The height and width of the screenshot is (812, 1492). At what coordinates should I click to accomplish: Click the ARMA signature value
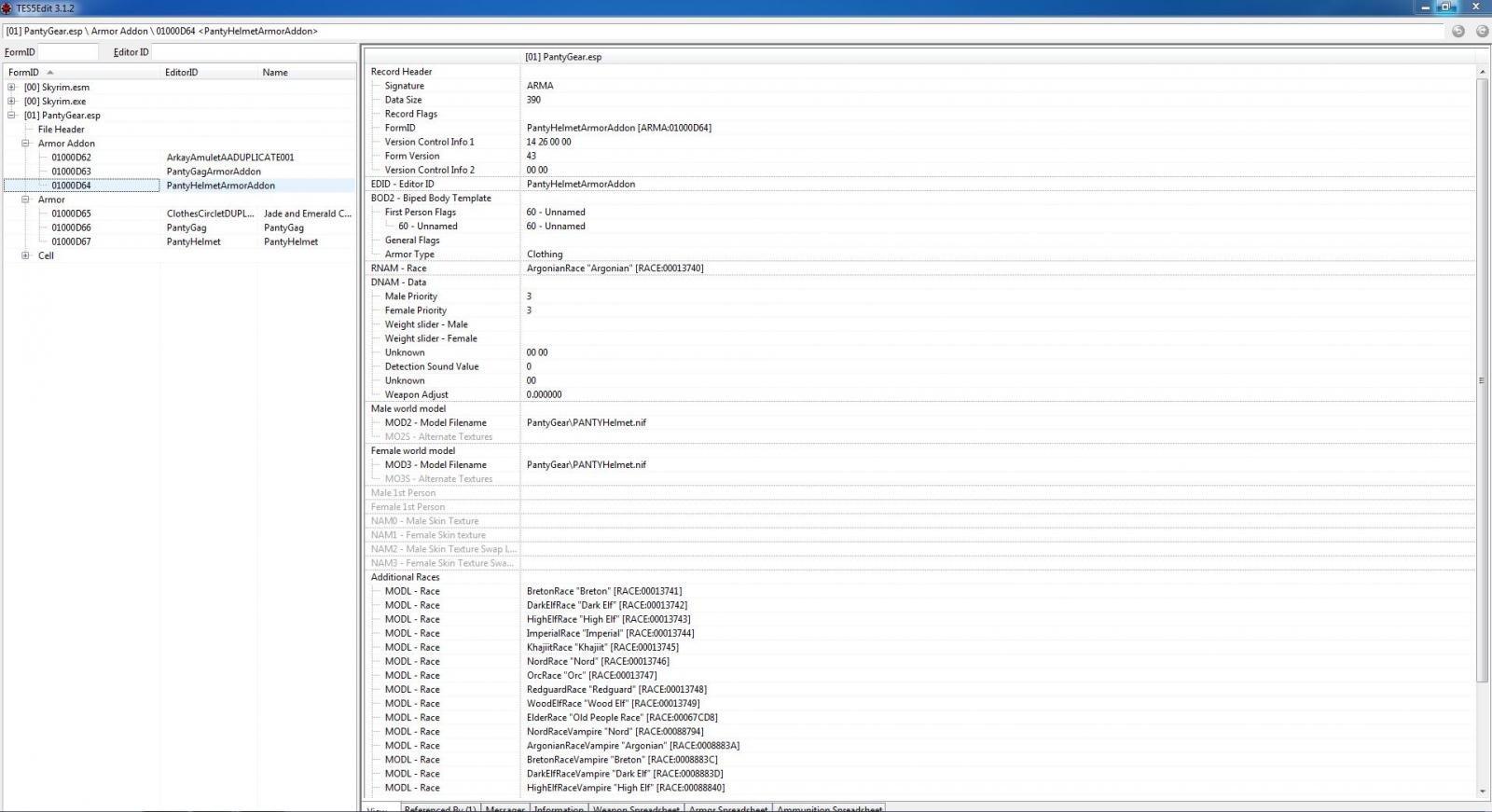[540, 86]
